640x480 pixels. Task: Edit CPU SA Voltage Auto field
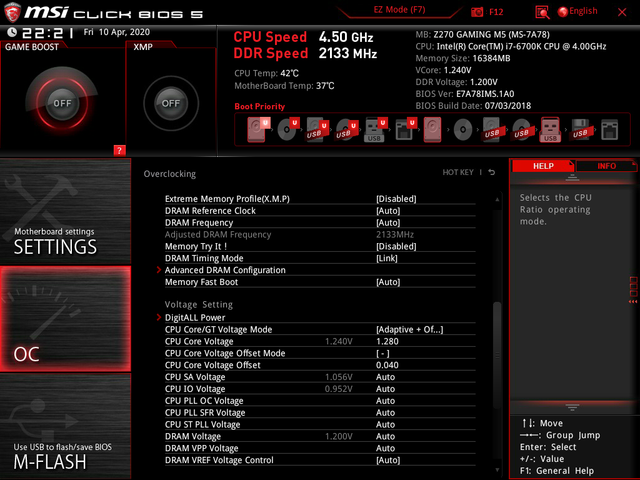pos(385,377)
